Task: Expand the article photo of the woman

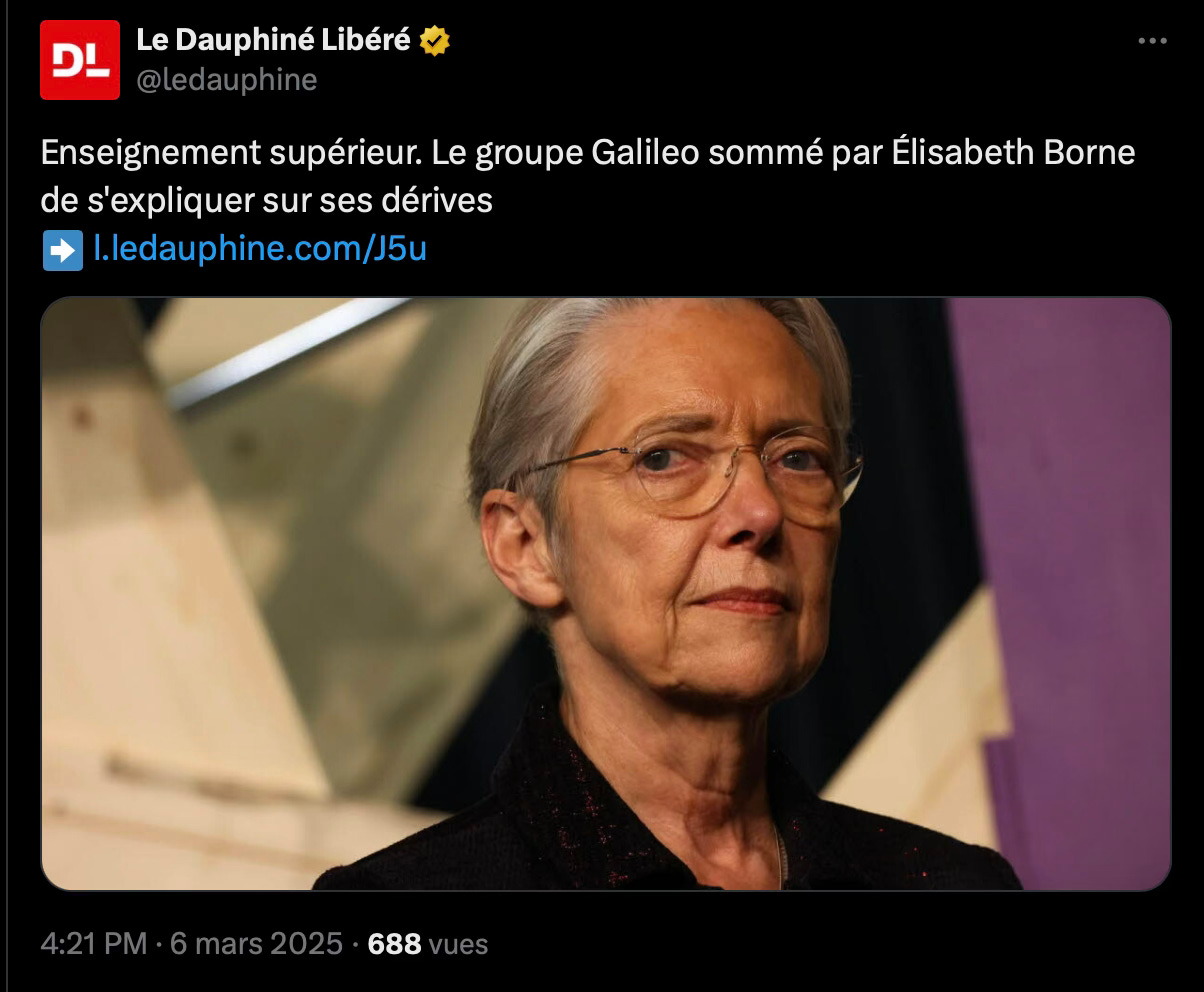Action: coord(605,593)
